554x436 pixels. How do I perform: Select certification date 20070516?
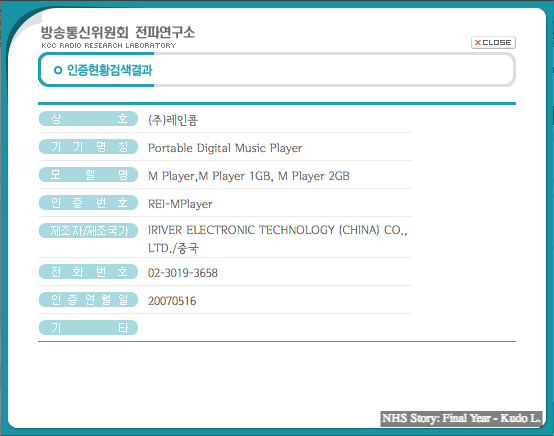tap(172, 301)
